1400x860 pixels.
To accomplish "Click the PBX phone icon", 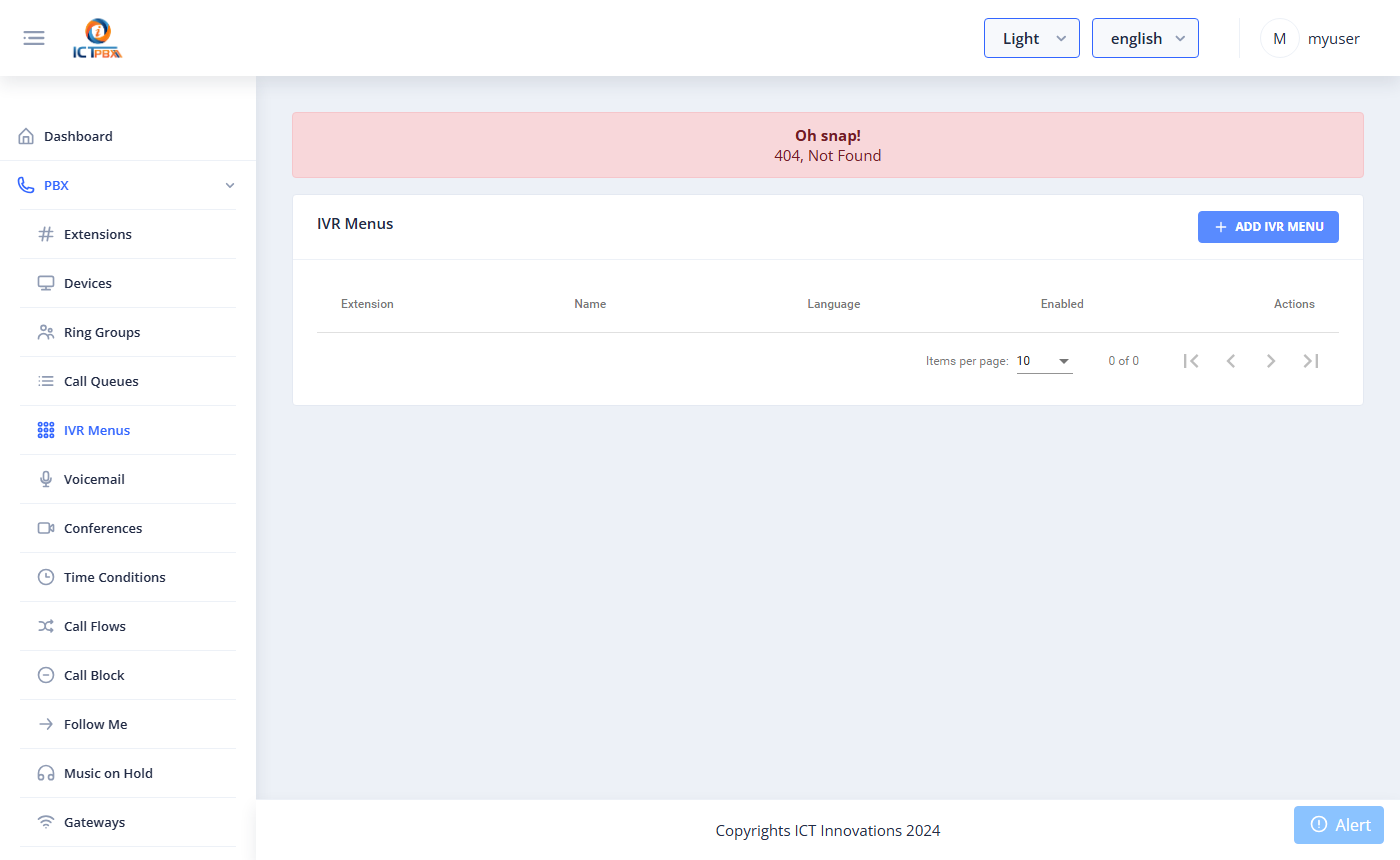I will tap(26, 185).
